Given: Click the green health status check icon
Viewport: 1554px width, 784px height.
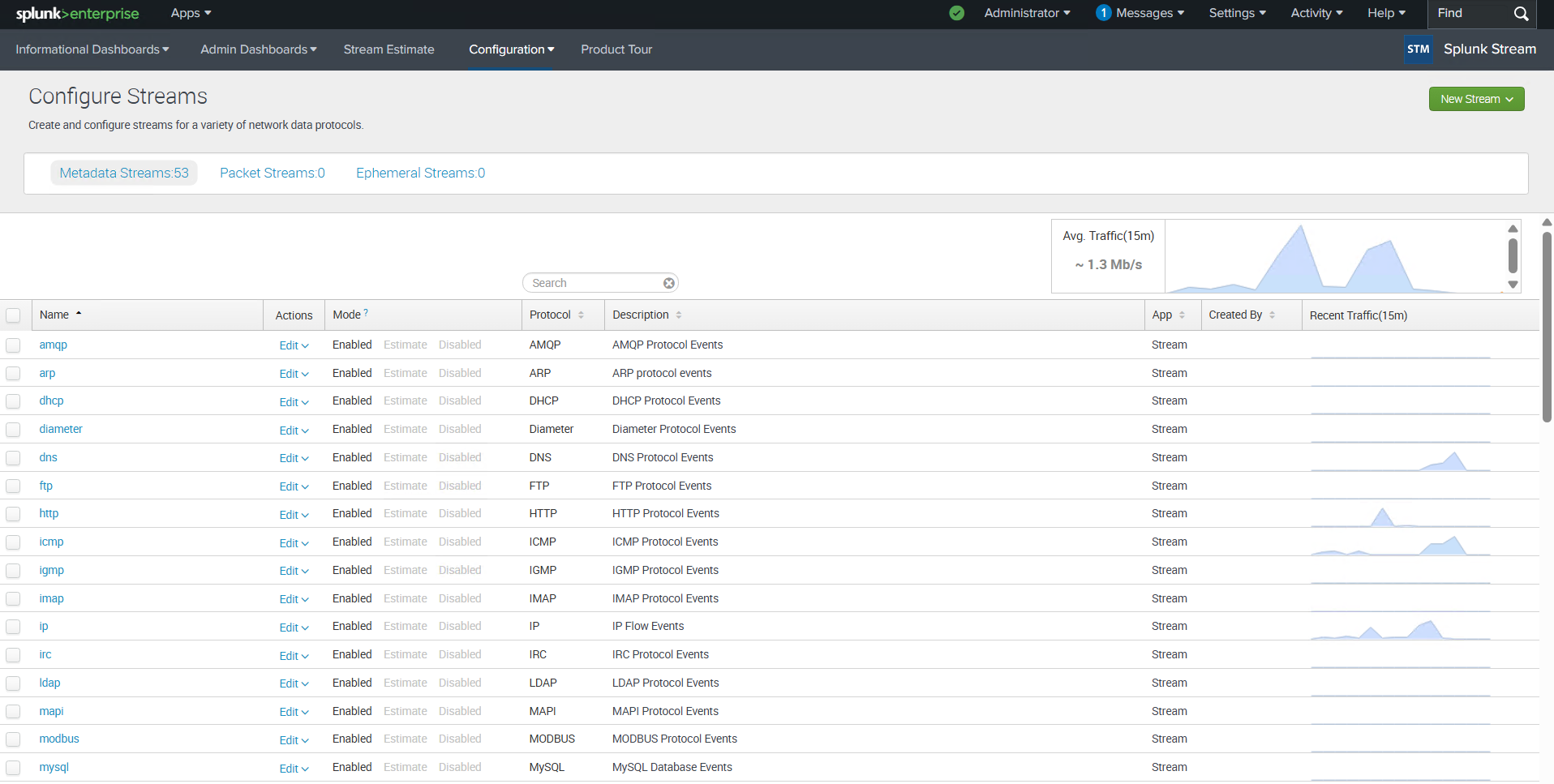Looking at the screenshot, I should [956, 13].
